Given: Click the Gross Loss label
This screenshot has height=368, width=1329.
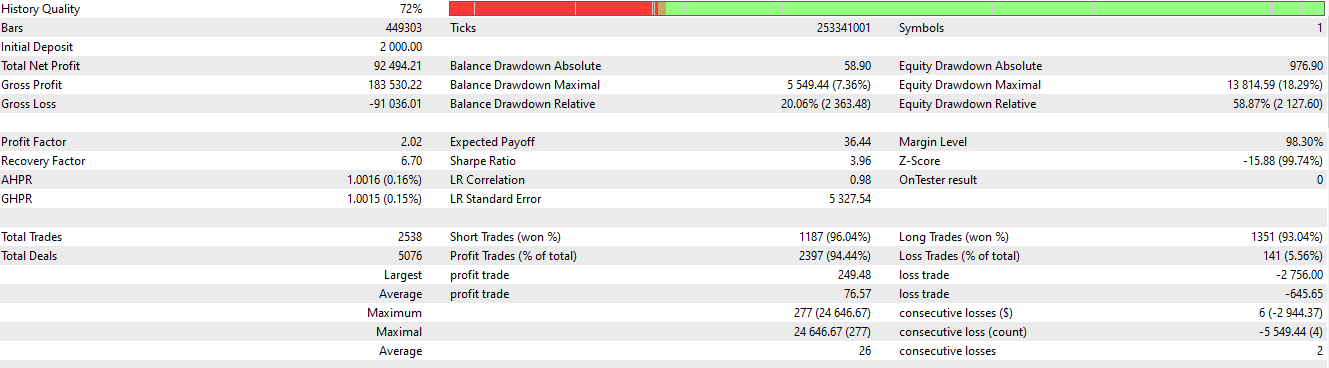Looking at the screenshot, I should pos(30,104).
